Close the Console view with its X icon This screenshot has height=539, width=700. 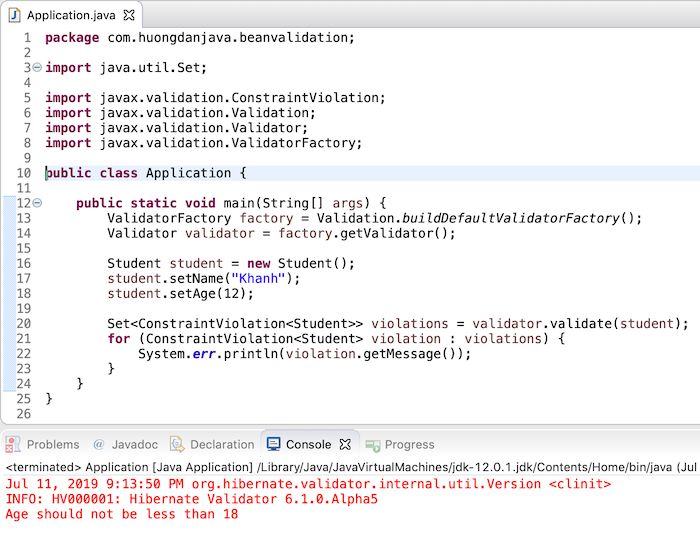345,444
